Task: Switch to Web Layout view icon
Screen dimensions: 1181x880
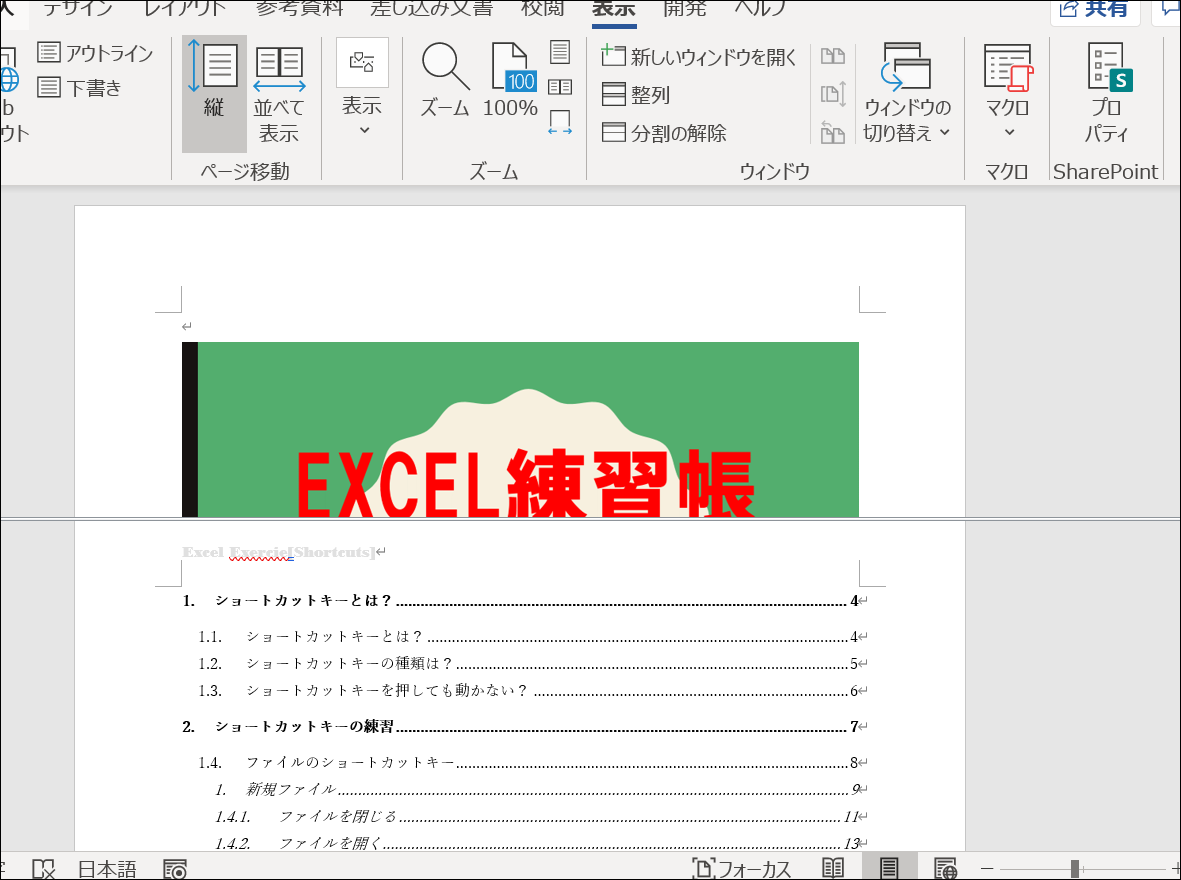Action: (945, 868)
